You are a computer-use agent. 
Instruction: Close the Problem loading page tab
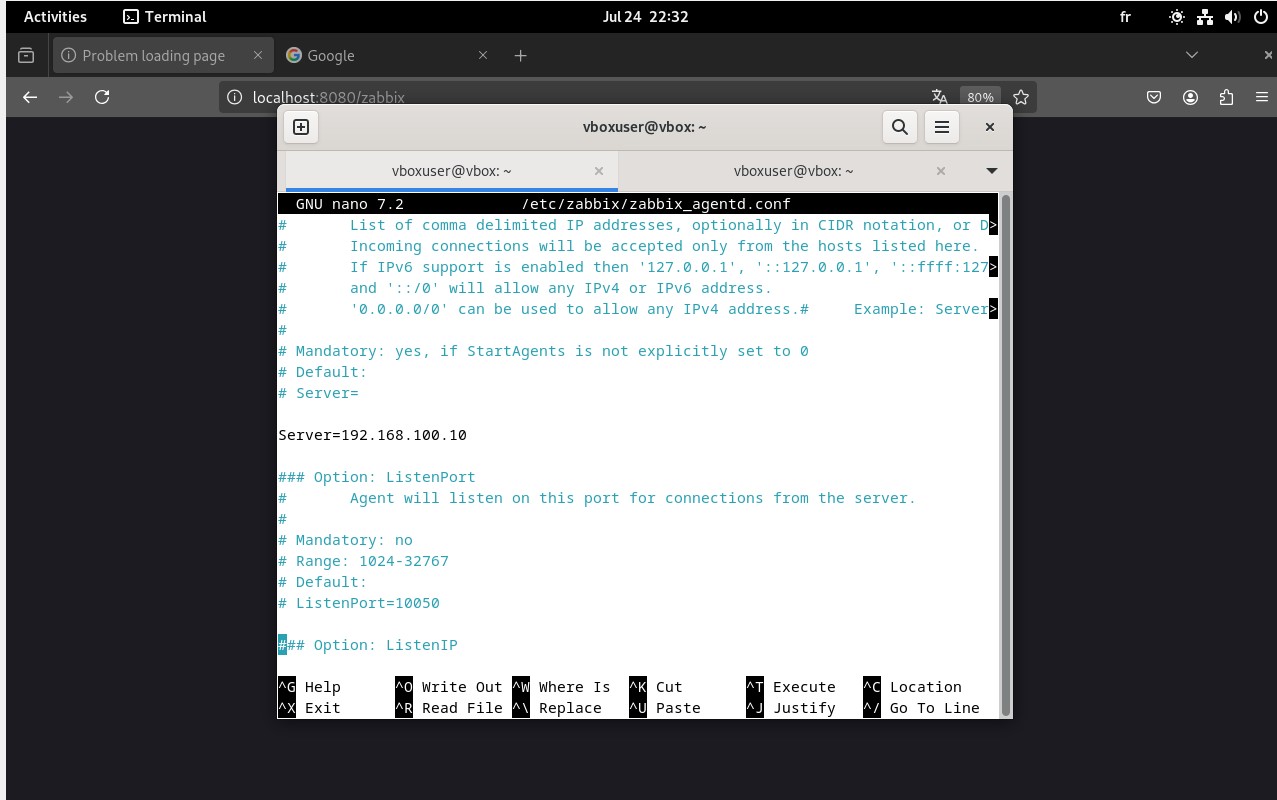(257, 56)
